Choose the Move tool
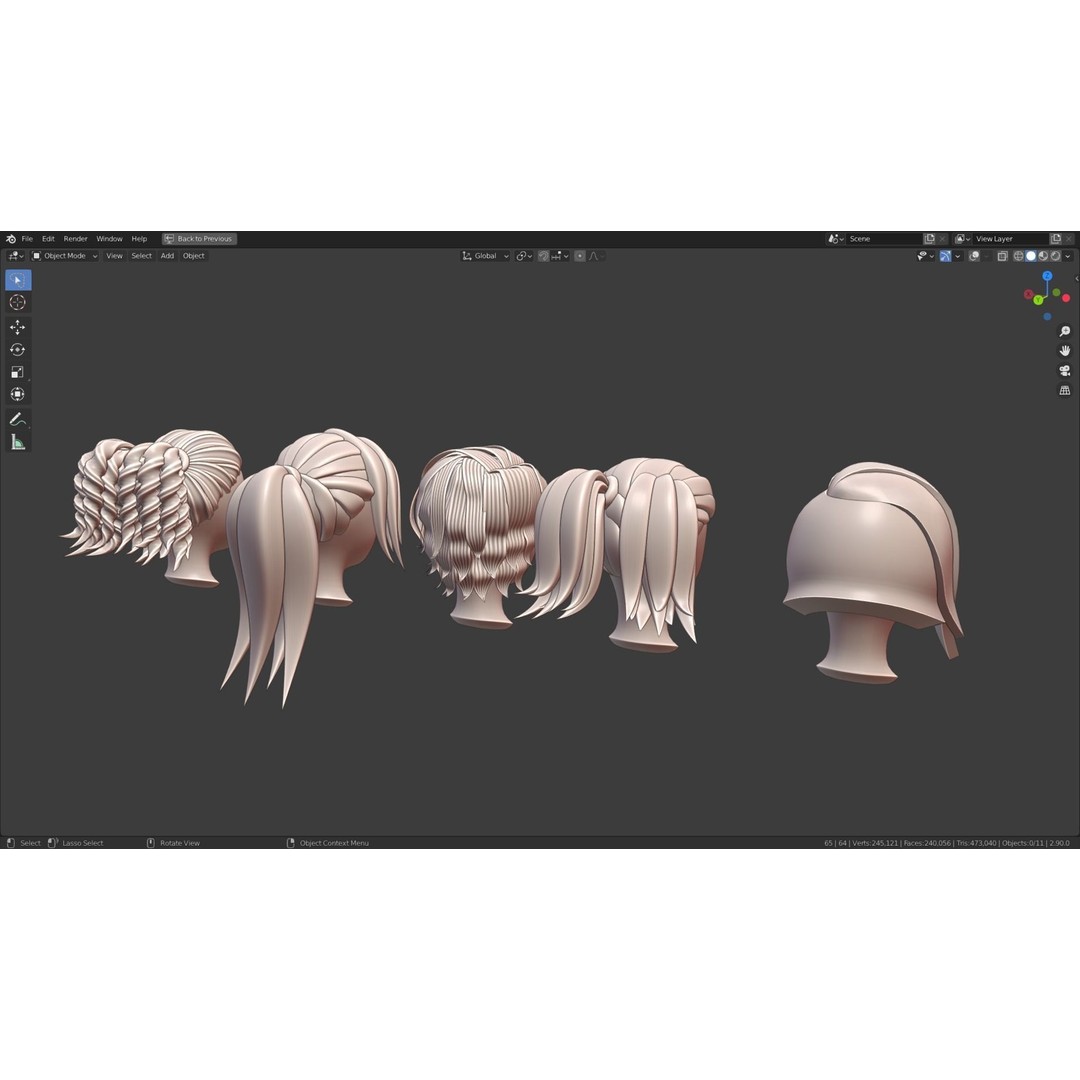This screenshot has width=1080, height=1080. click(18, 327)
